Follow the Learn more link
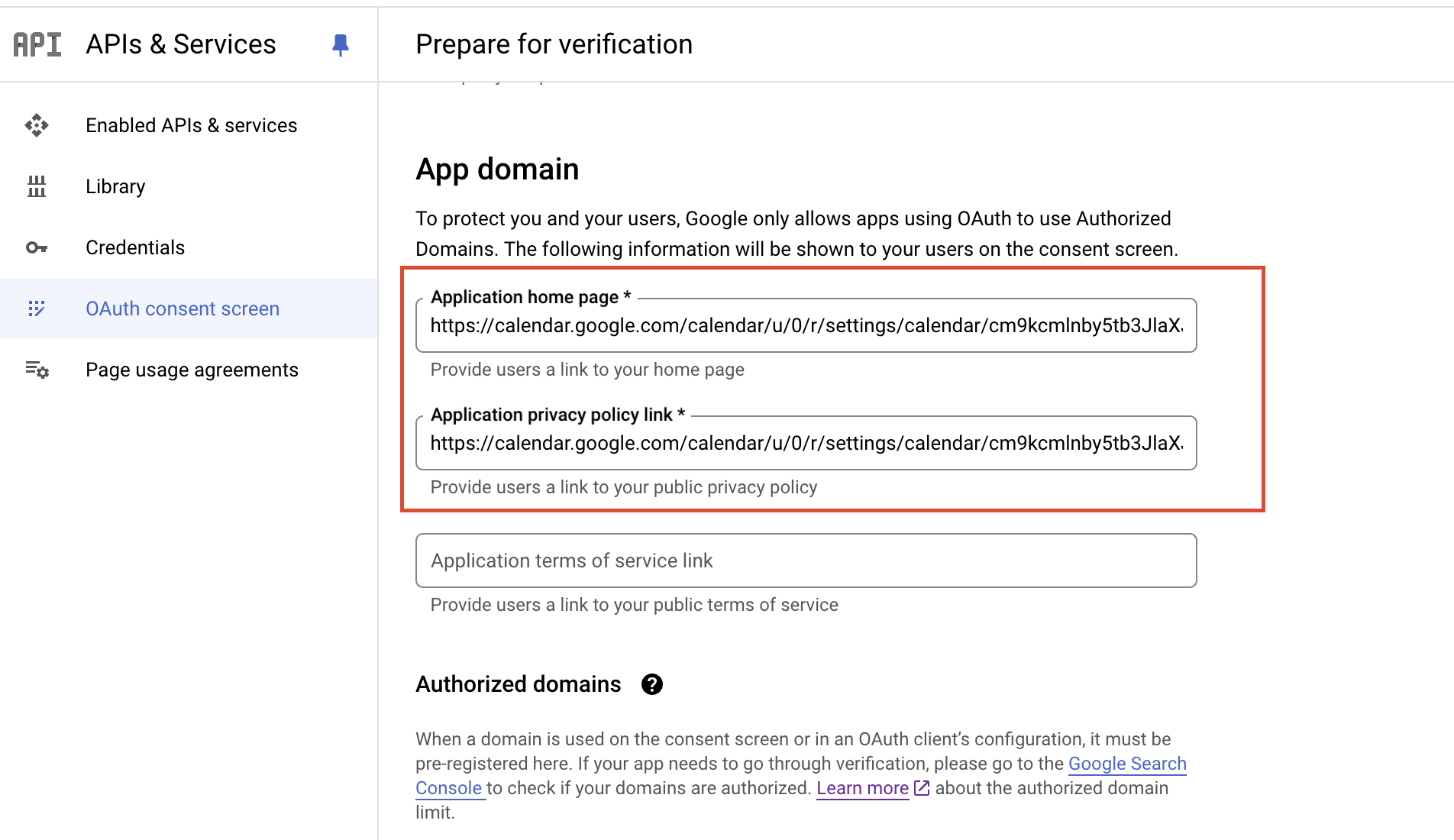The height and width of the screenshot is (840, 1454). 862,788
